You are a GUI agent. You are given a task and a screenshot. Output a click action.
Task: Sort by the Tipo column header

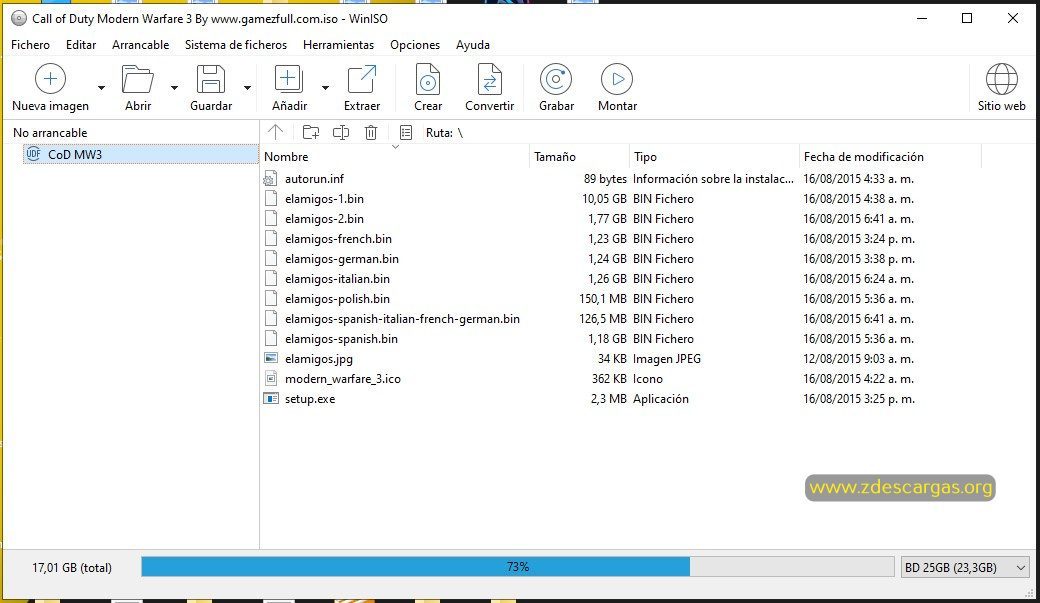tap(714, 157)
